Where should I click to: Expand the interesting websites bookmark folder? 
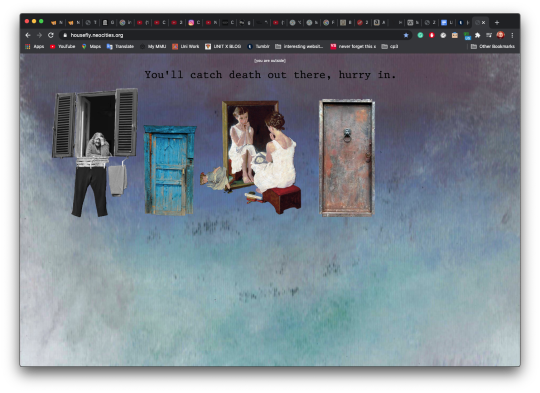299,46
